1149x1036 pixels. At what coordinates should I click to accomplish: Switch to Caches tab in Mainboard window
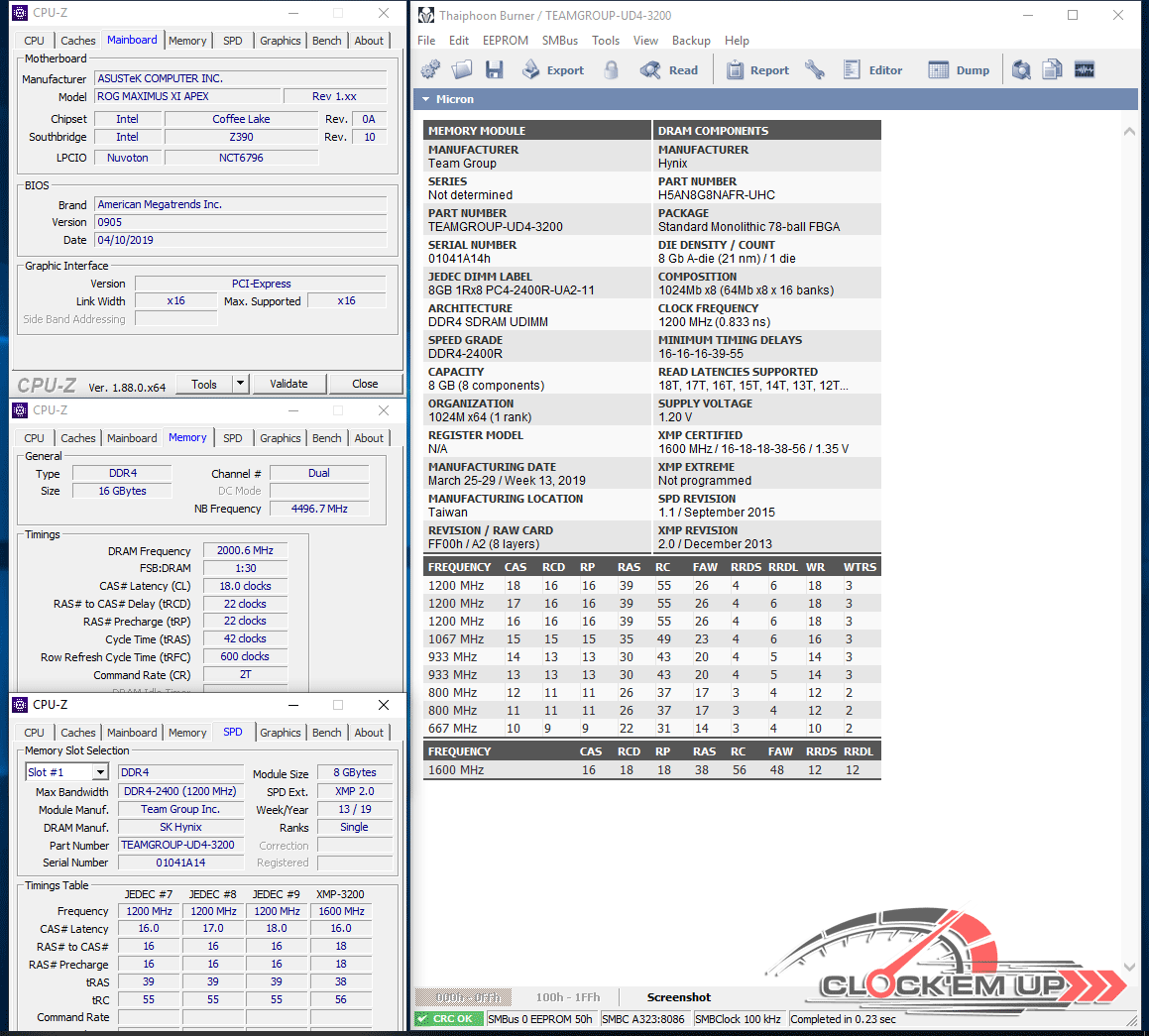pos(78,41)
